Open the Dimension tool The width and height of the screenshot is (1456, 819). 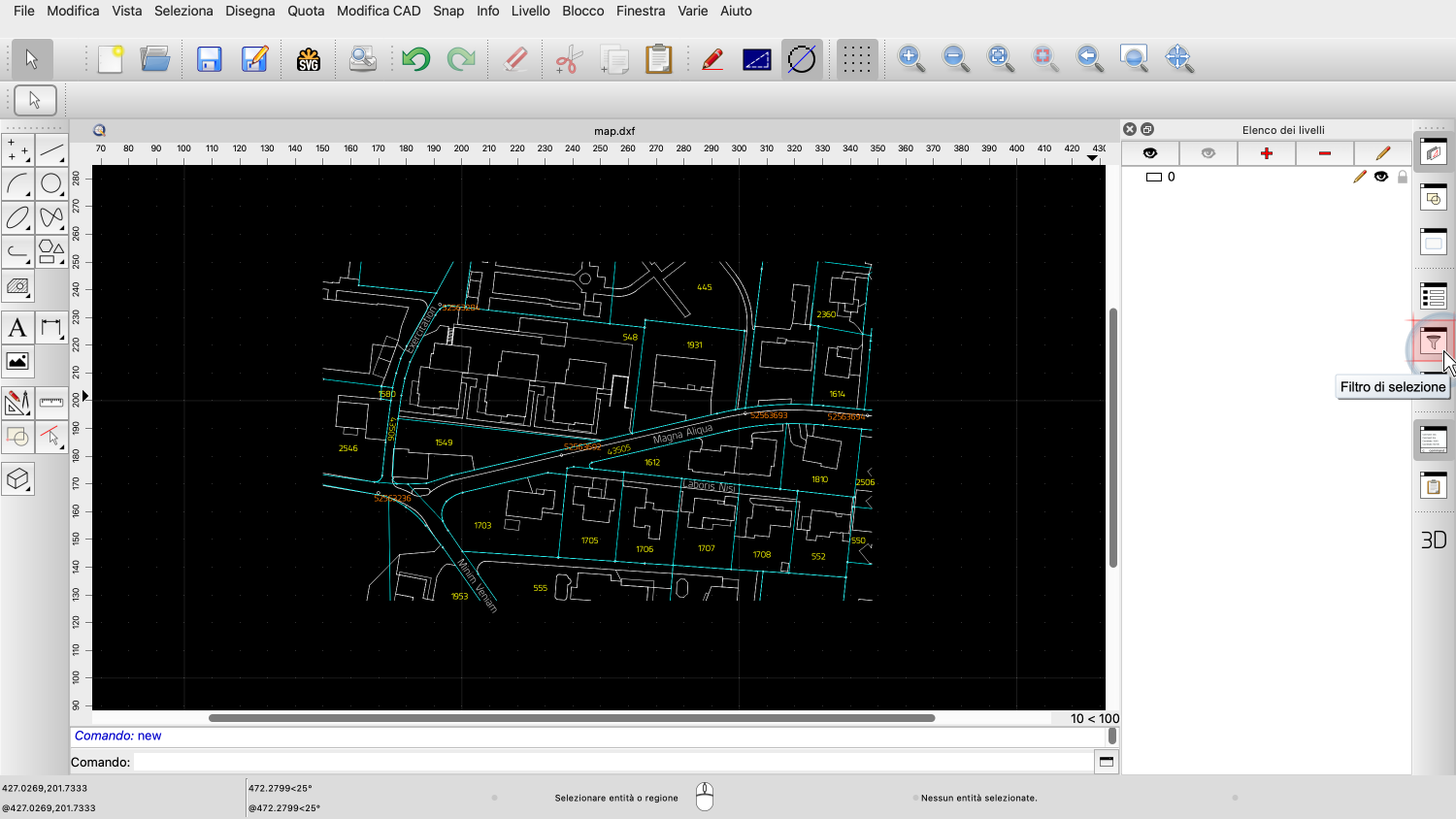point(51,328)
